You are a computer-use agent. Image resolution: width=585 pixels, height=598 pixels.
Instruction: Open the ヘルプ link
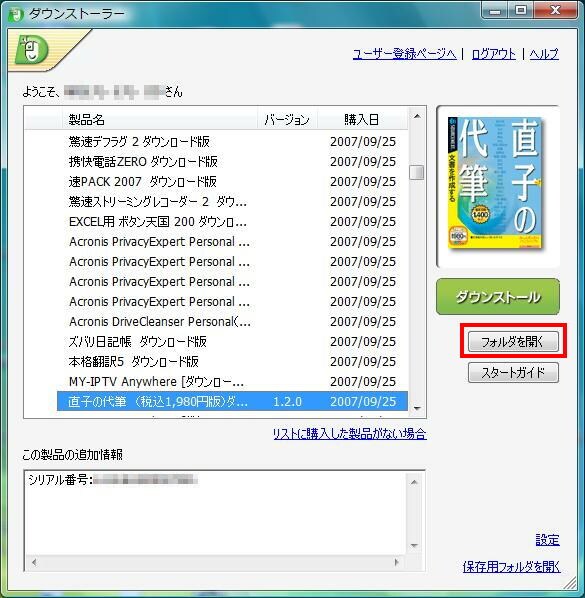(x=544, y=54)
